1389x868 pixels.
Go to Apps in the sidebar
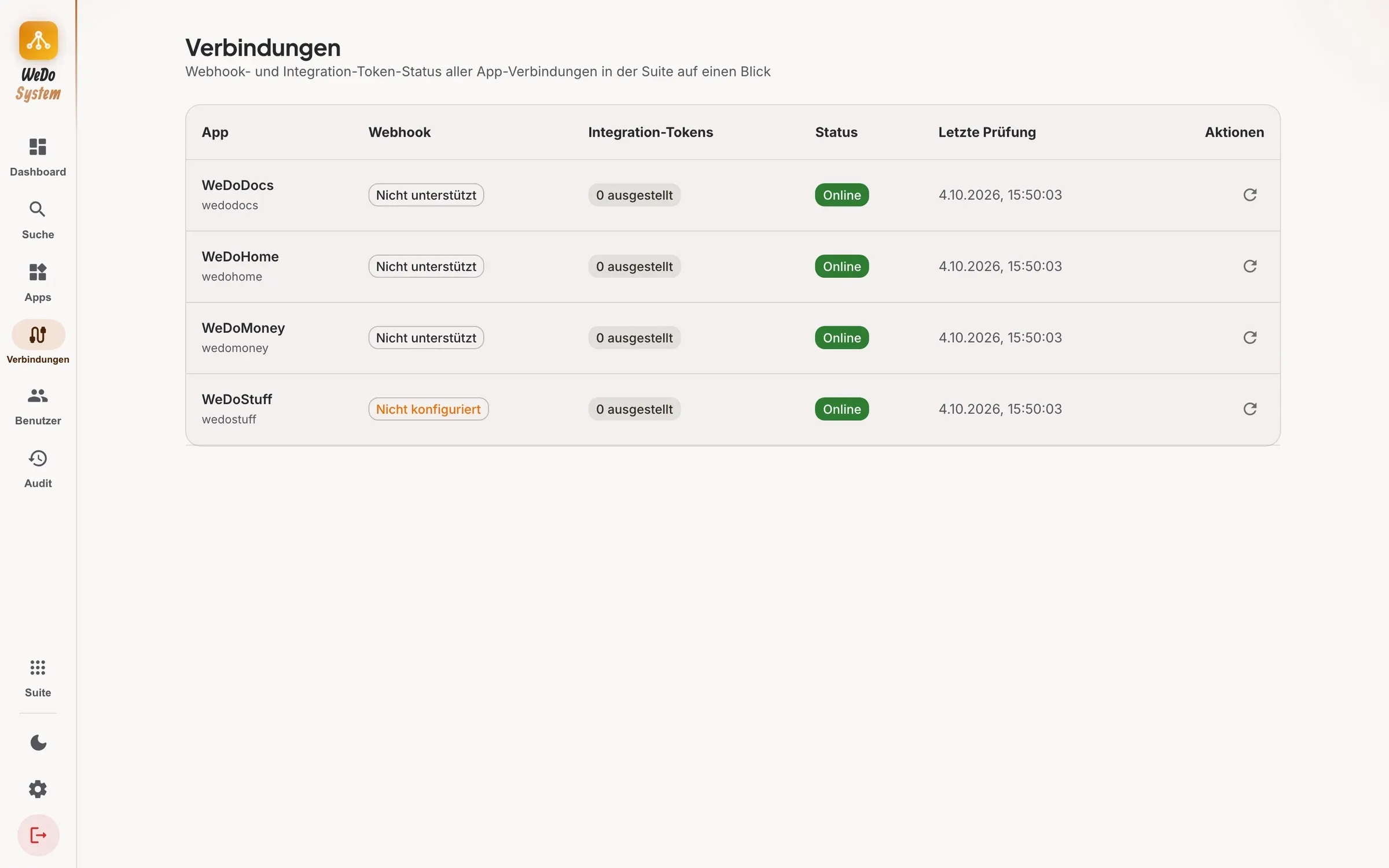(x=38, y=282)
